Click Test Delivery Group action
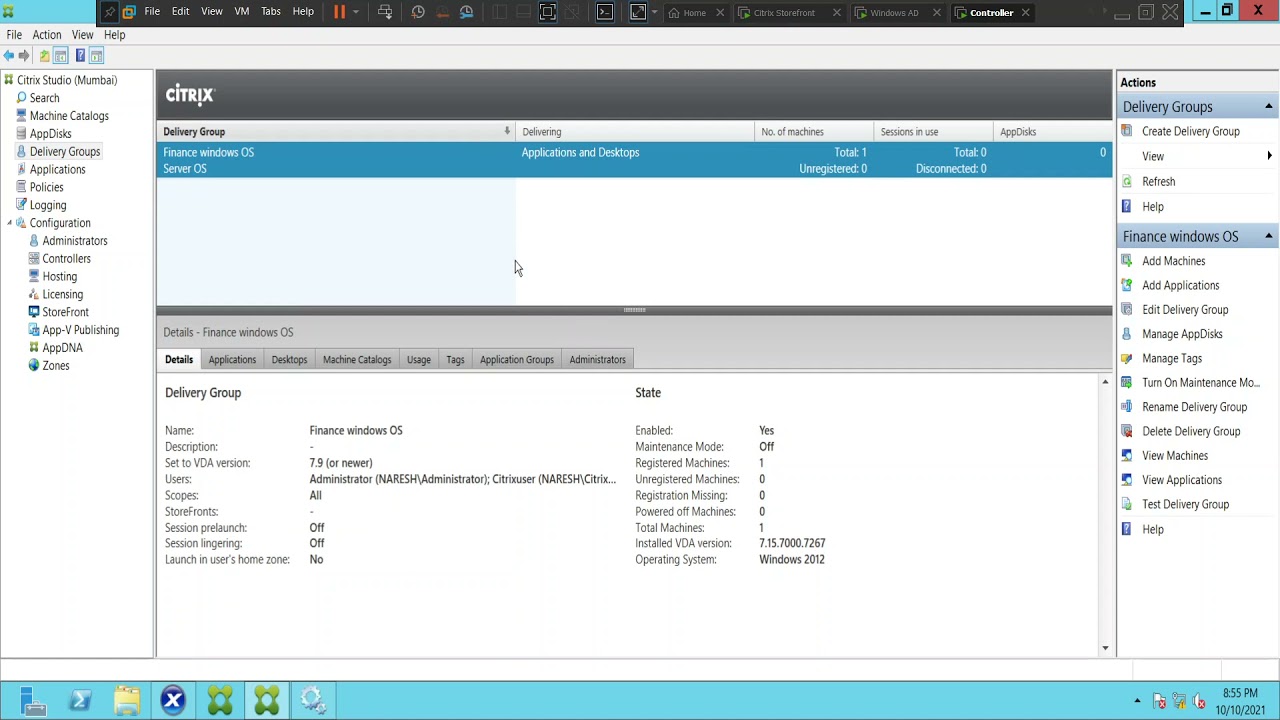This screenshot has height=720, width=1280. [x=1185, y=505]
